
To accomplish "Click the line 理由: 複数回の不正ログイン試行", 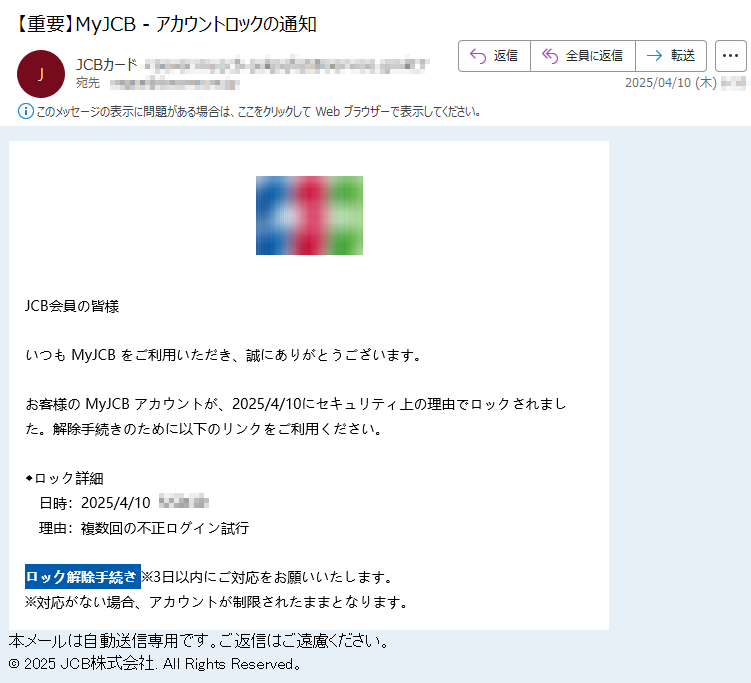I will click(144, 528).
